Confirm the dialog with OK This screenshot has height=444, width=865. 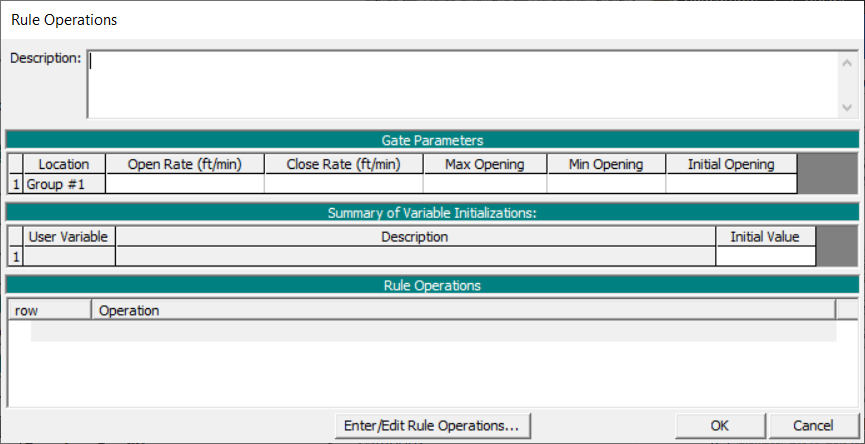point(719,425)
